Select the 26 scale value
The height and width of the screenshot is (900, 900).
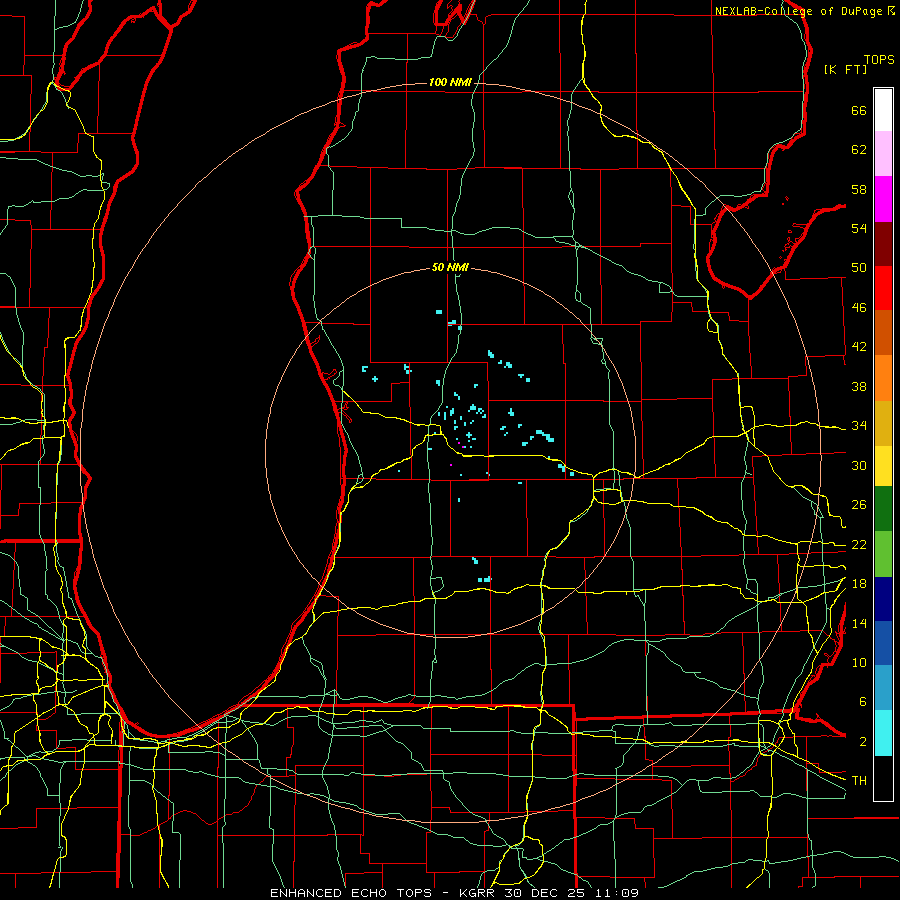tap(859, 505)
